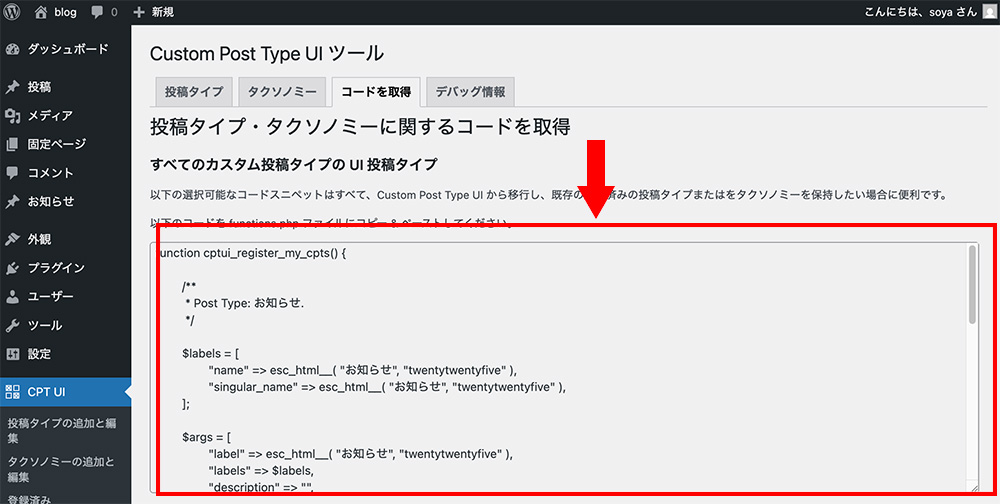
Task: Click the plus icon for 新規
Action: 139,12
